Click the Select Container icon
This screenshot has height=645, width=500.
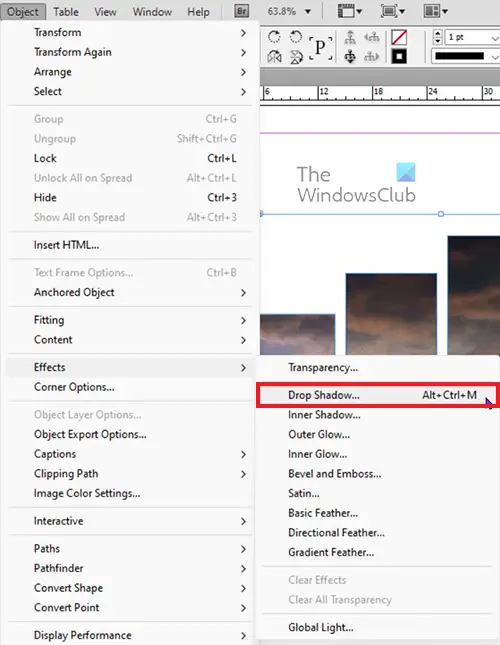pos(350,37)
